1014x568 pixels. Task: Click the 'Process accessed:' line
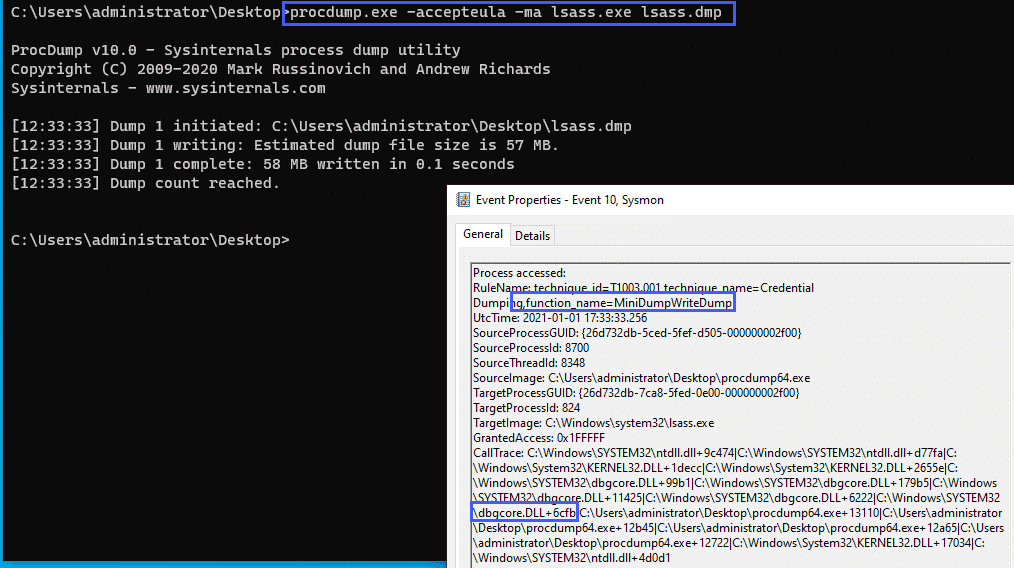(x=519, y=273)
